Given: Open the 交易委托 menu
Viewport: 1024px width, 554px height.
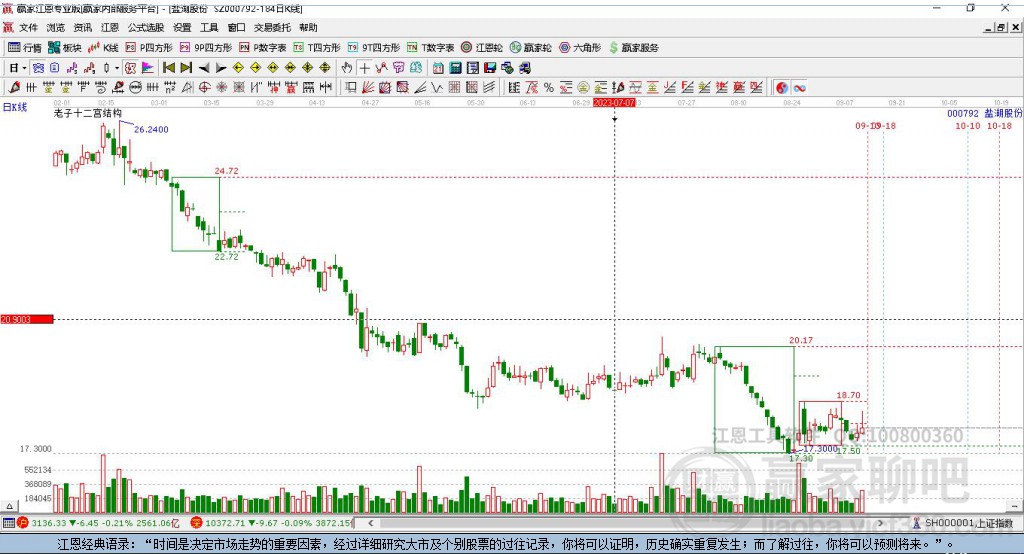Looking at the screenshot, I should [272, 27].
